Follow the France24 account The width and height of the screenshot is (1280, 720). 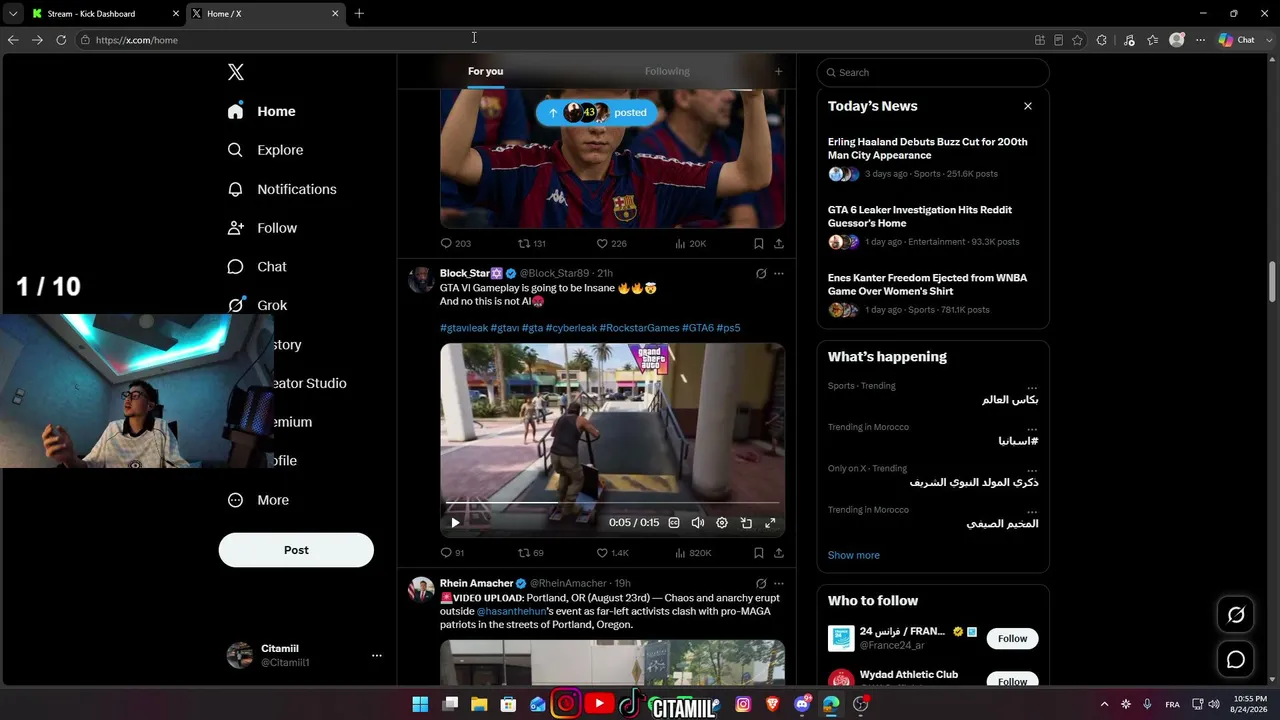pos(1012,638)
